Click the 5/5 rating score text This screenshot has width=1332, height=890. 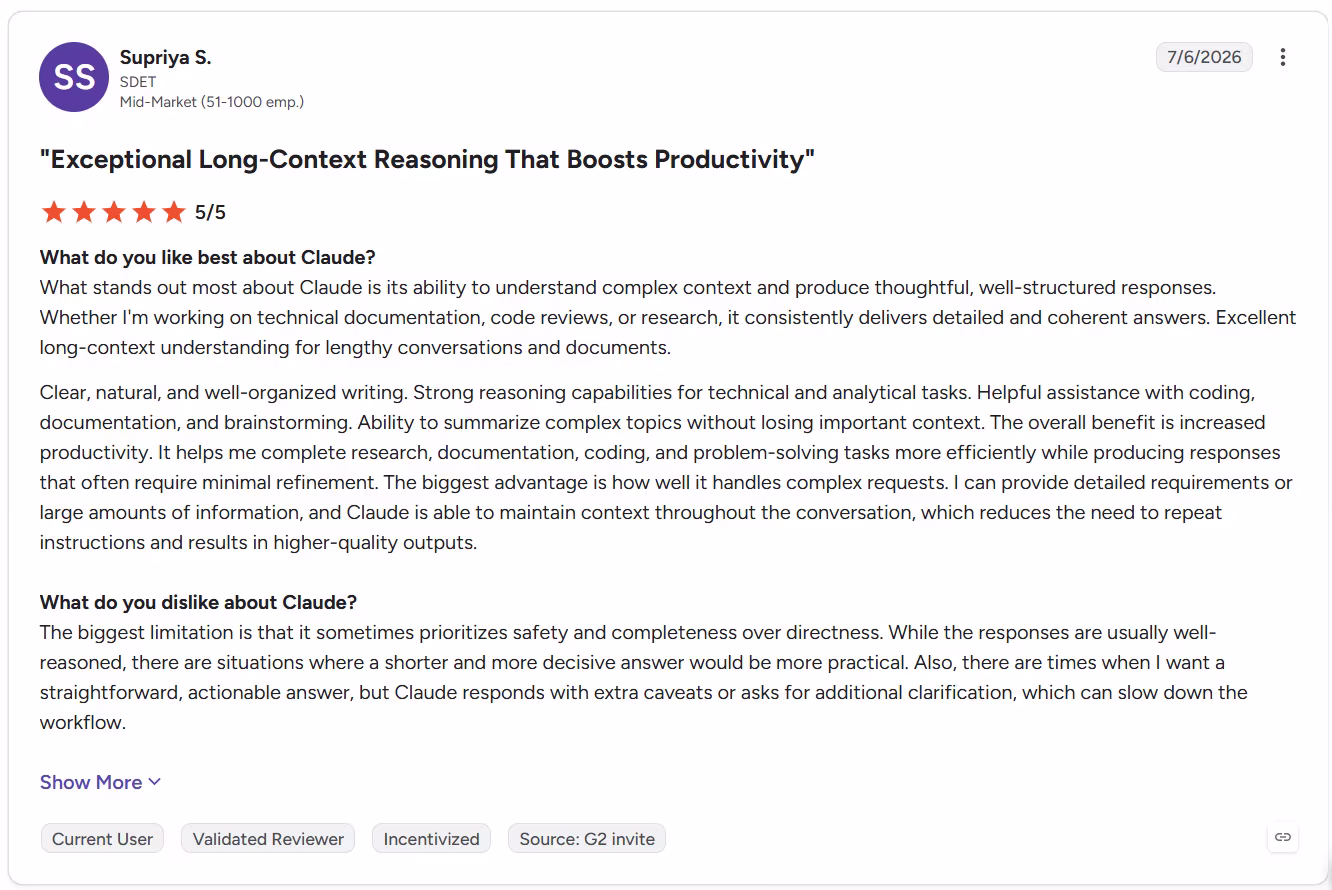pyautogui.click(x=210, y=212)
